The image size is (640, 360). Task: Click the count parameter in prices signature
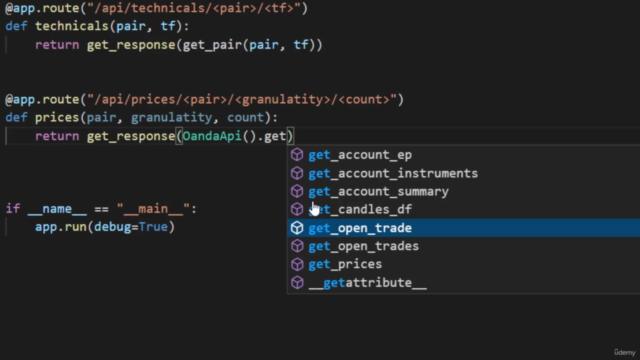tap(246, 118)
